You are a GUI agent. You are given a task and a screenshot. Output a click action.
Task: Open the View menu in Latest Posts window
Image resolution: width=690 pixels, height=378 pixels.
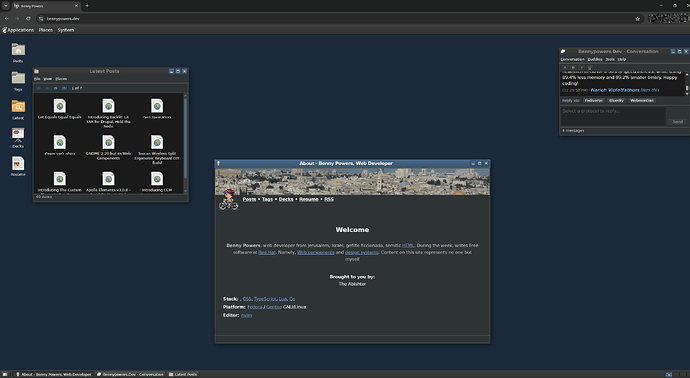pos(48,79)
